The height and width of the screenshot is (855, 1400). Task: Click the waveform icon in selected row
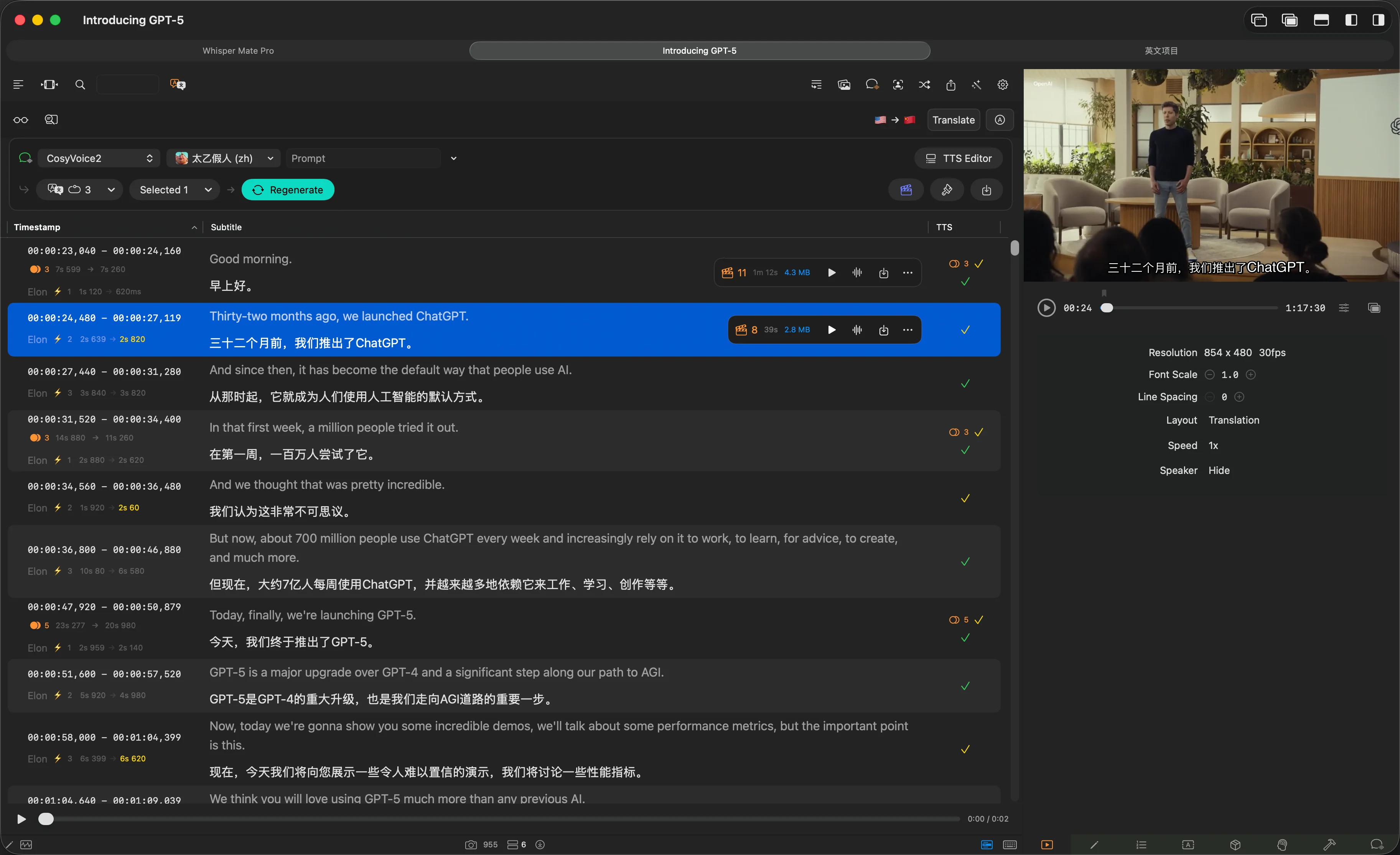click(x=857, y=330)
